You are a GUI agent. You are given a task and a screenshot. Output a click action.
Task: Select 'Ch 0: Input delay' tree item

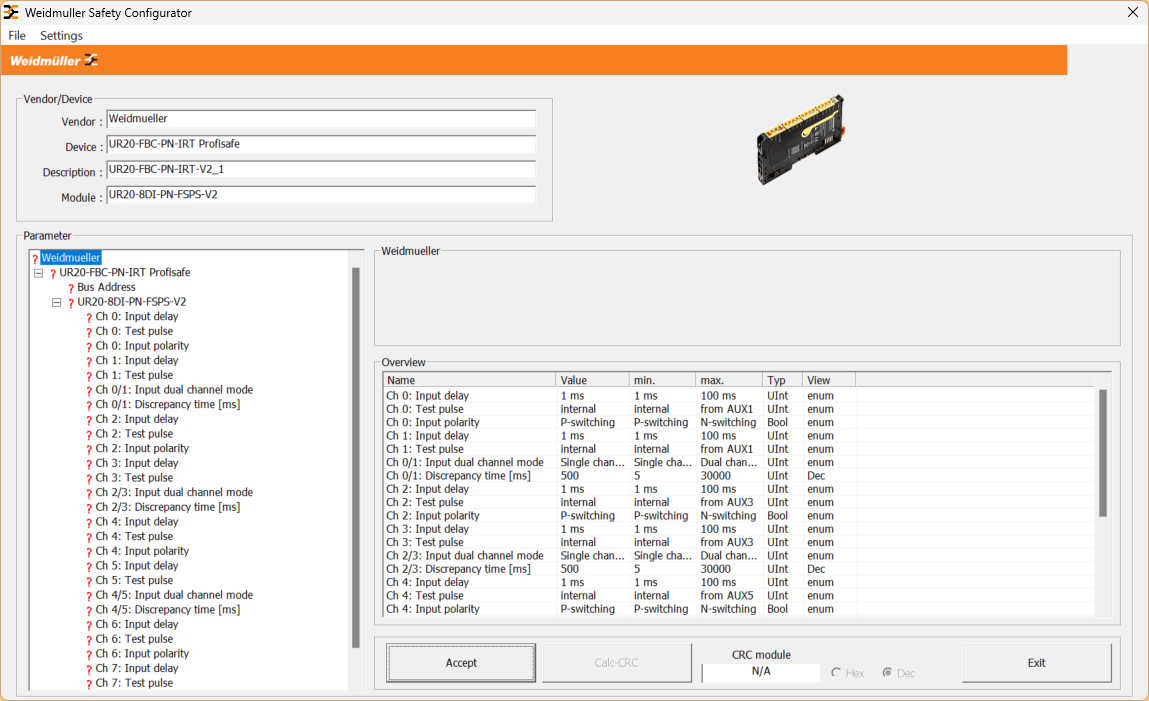coord(137,316)
